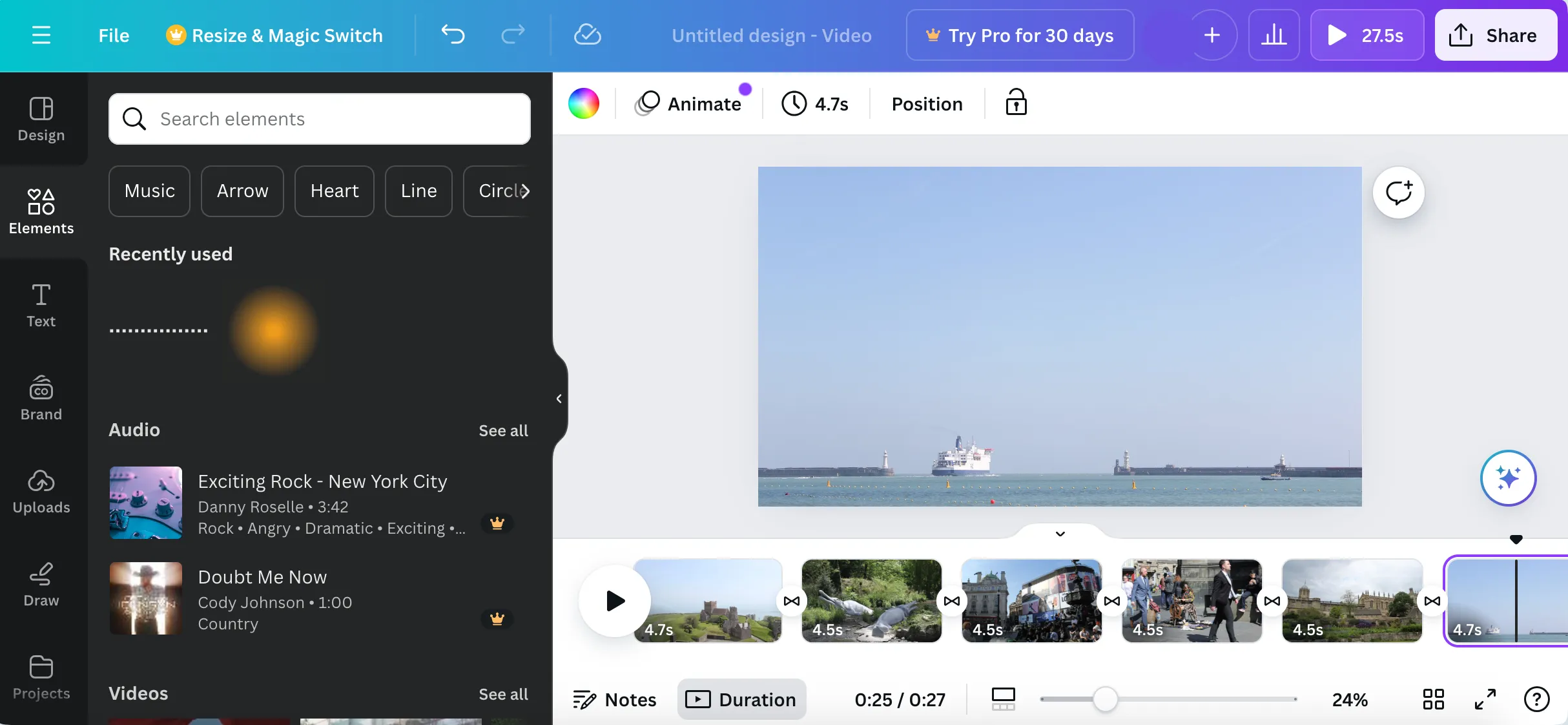Collapse the elements side panel

pyautogui.click(x=559, y=398)
